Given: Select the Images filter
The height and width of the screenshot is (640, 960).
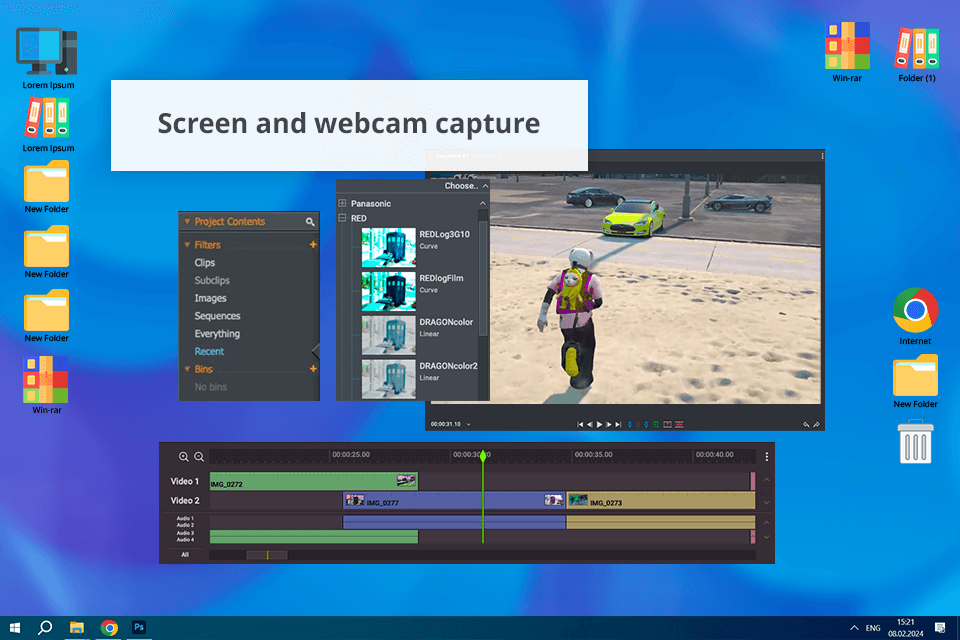Looking at the screenshot, I should click(x=210, y=298).
